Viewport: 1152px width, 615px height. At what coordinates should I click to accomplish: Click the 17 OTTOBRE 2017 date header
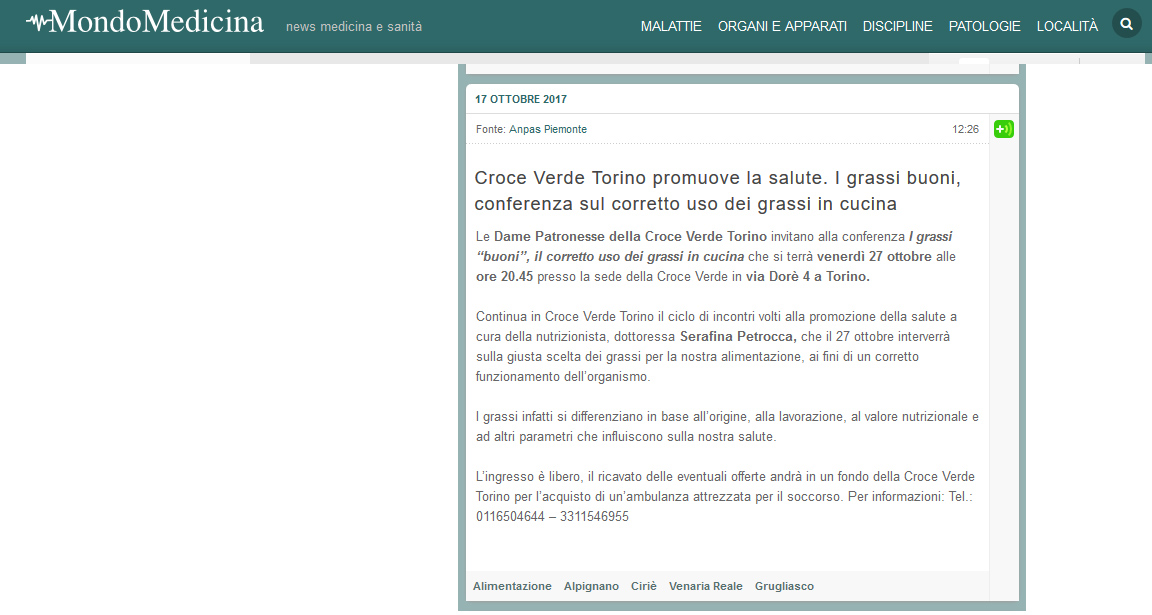[521, 100]
